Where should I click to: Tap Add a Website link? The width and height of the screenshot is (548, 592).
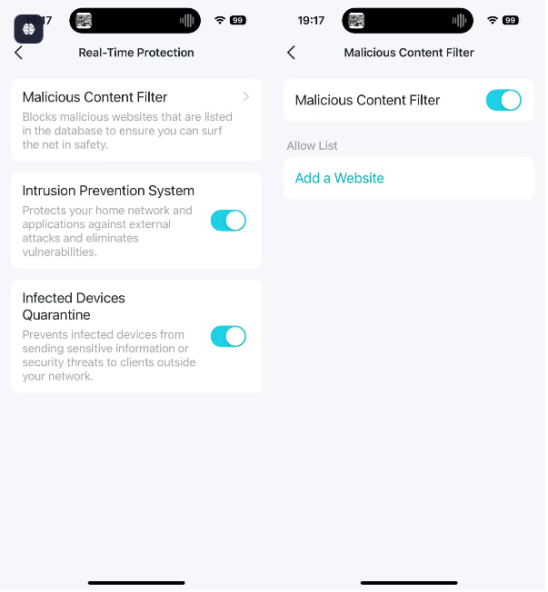[x=339, y=178]
